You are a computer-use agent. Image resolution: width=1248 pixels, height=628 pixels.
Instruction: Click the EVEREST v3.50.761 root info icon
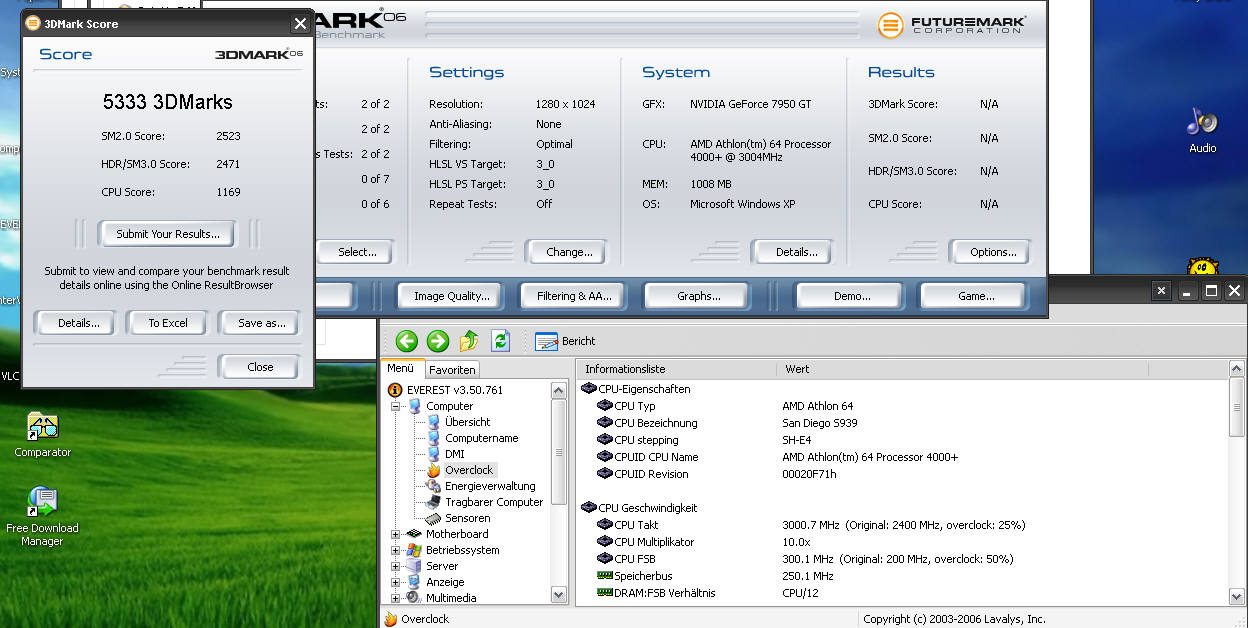[x=395, y=390]
